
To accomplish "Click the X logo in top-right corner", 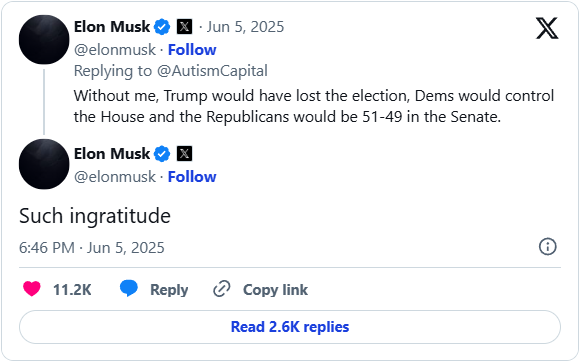I will tap(547, 28).
